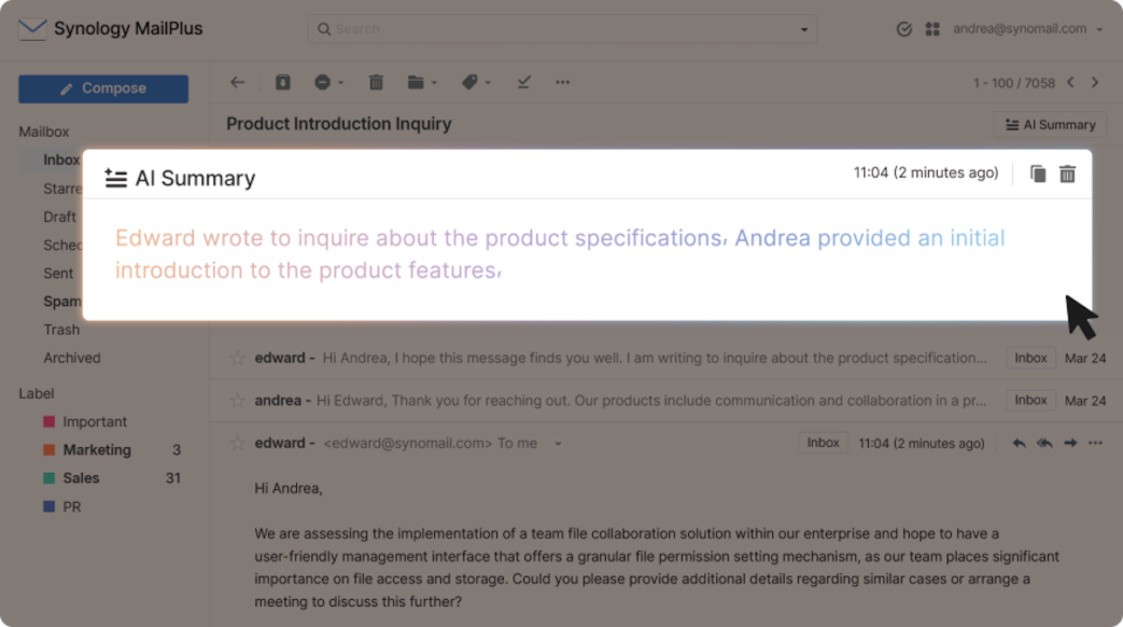Mark the conversation as read using the checkmark icon
Viewport: 1123px width, 627px height.
[x=522, y=82]
